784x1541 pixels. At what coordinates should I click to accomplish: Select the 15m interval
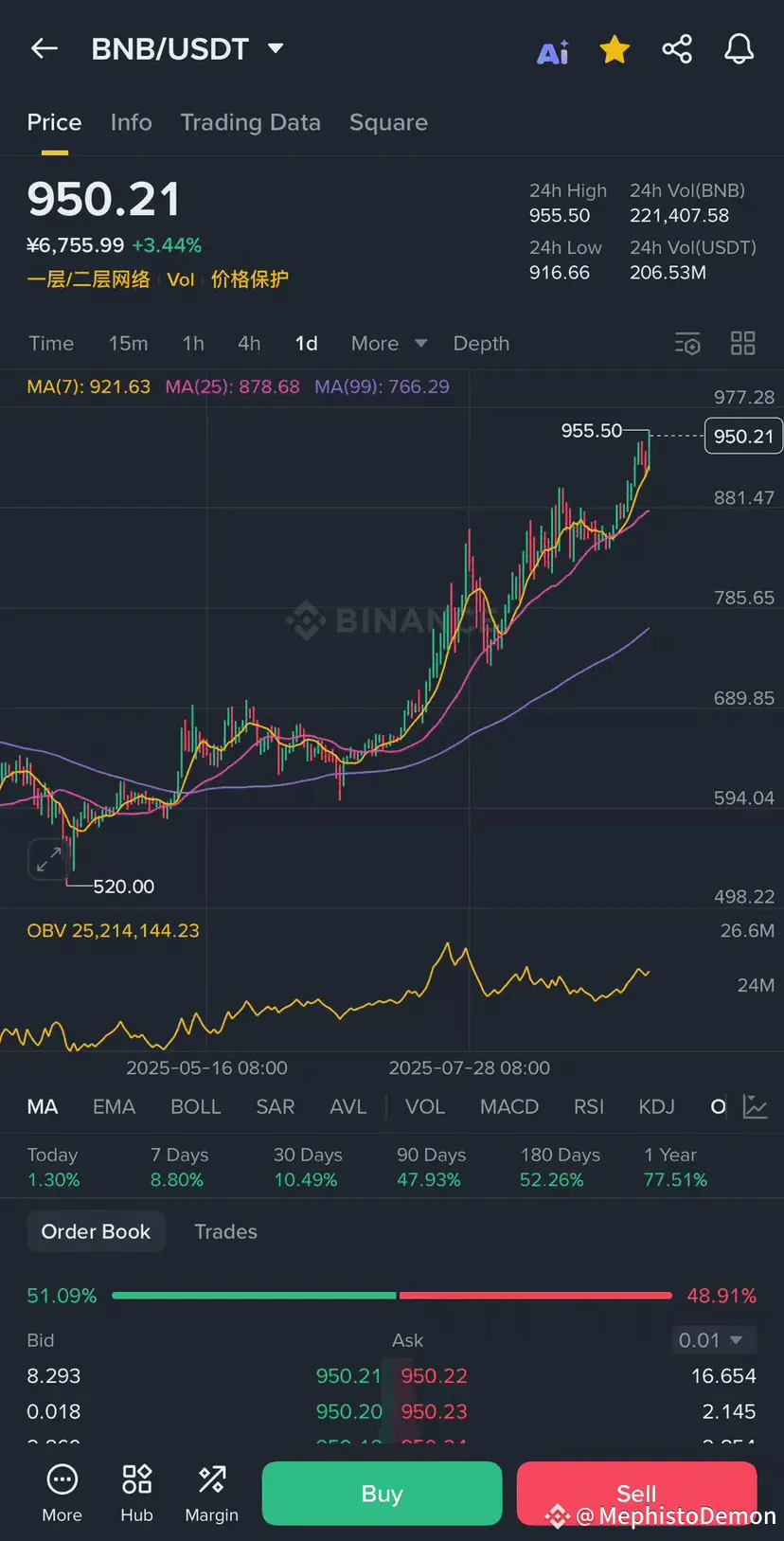click(x=128, y=343)
